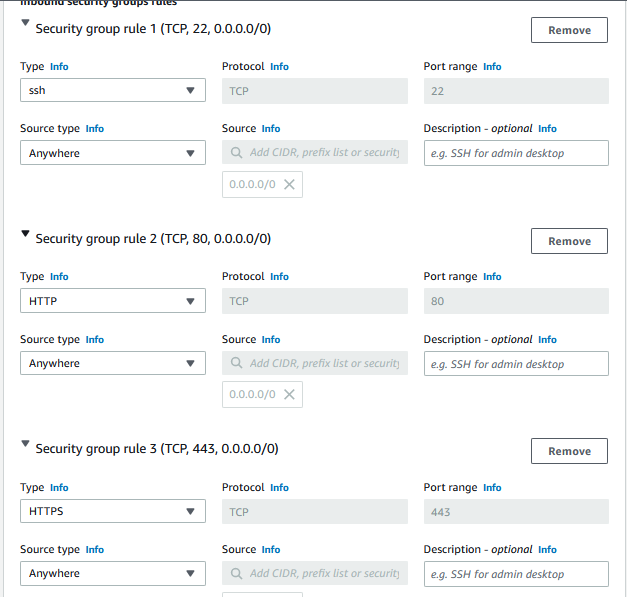The height and width of the screenshot is (597, 627).
Task: Collapse Security group rule 3 section
Action: [26, 443]
